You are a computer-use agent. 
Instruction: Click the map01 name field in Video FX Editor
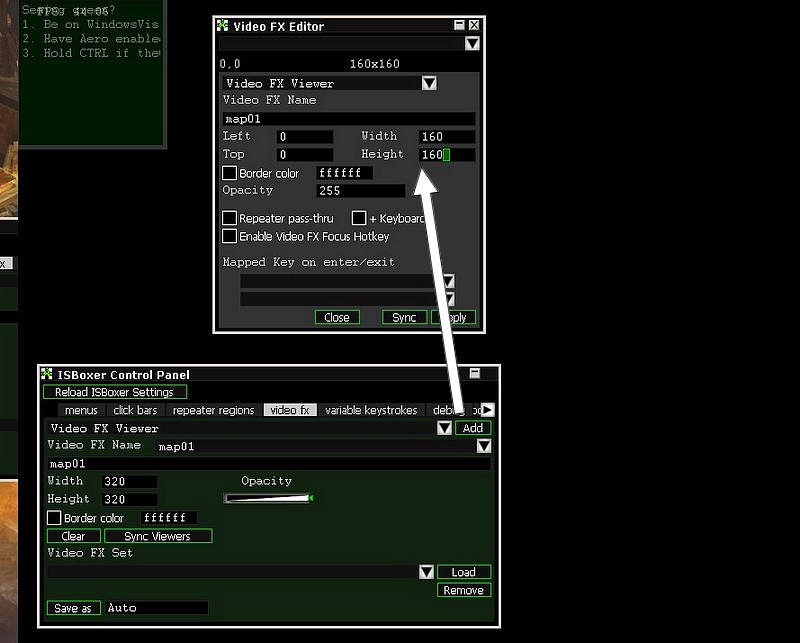[x=349, y=119]
